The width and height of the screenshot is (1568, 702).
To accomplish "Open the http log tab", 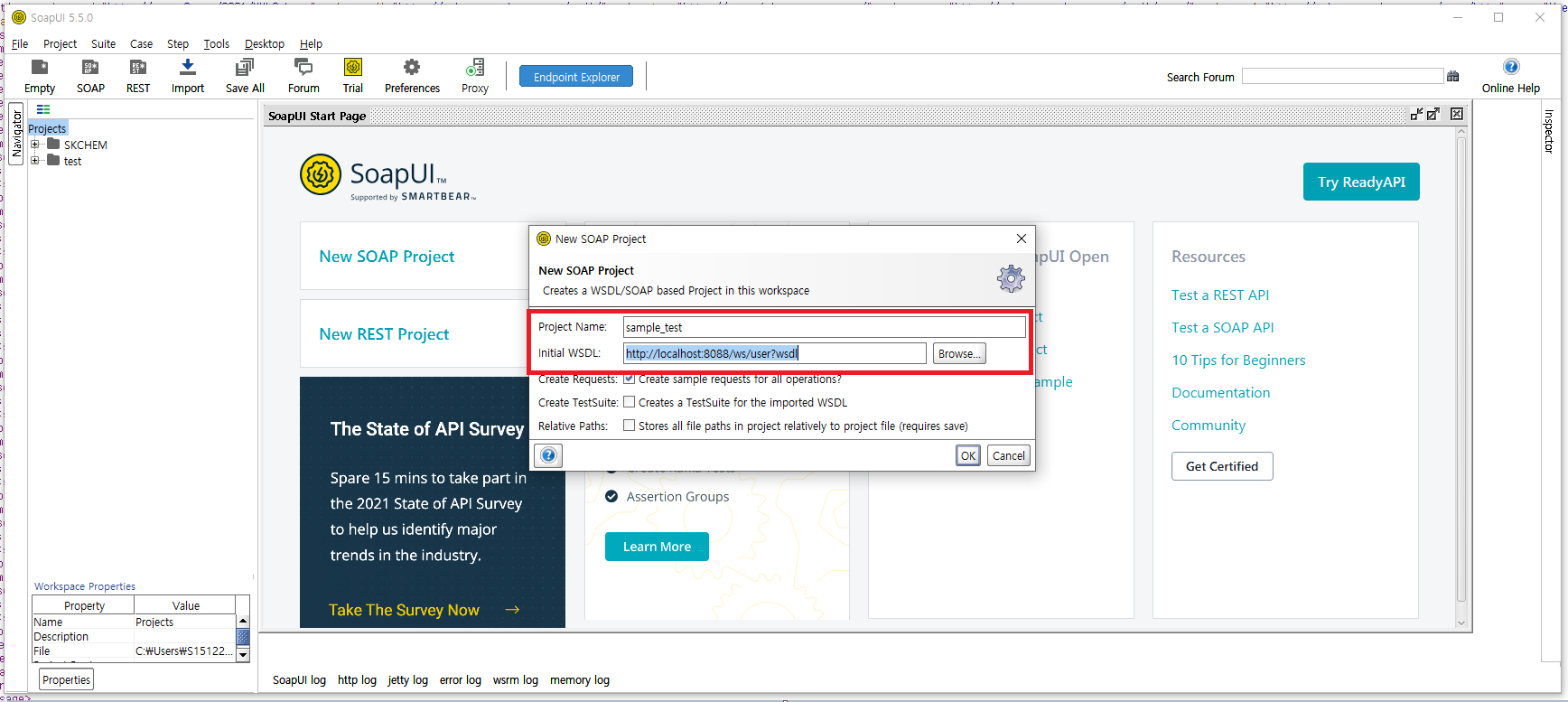I will 357,679.
